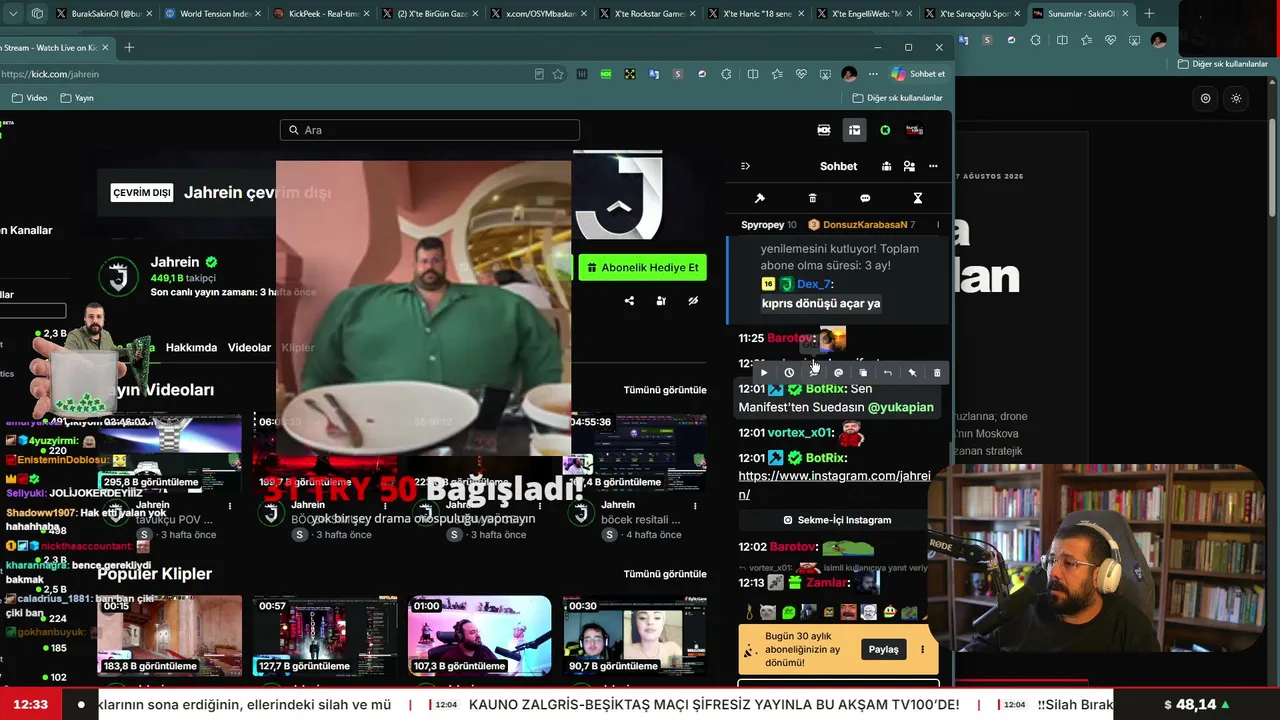The width and height of the screenshot is (1280, 720).
Task: Click the pin/gavel moderation icon
Action: tap(759, 198)
